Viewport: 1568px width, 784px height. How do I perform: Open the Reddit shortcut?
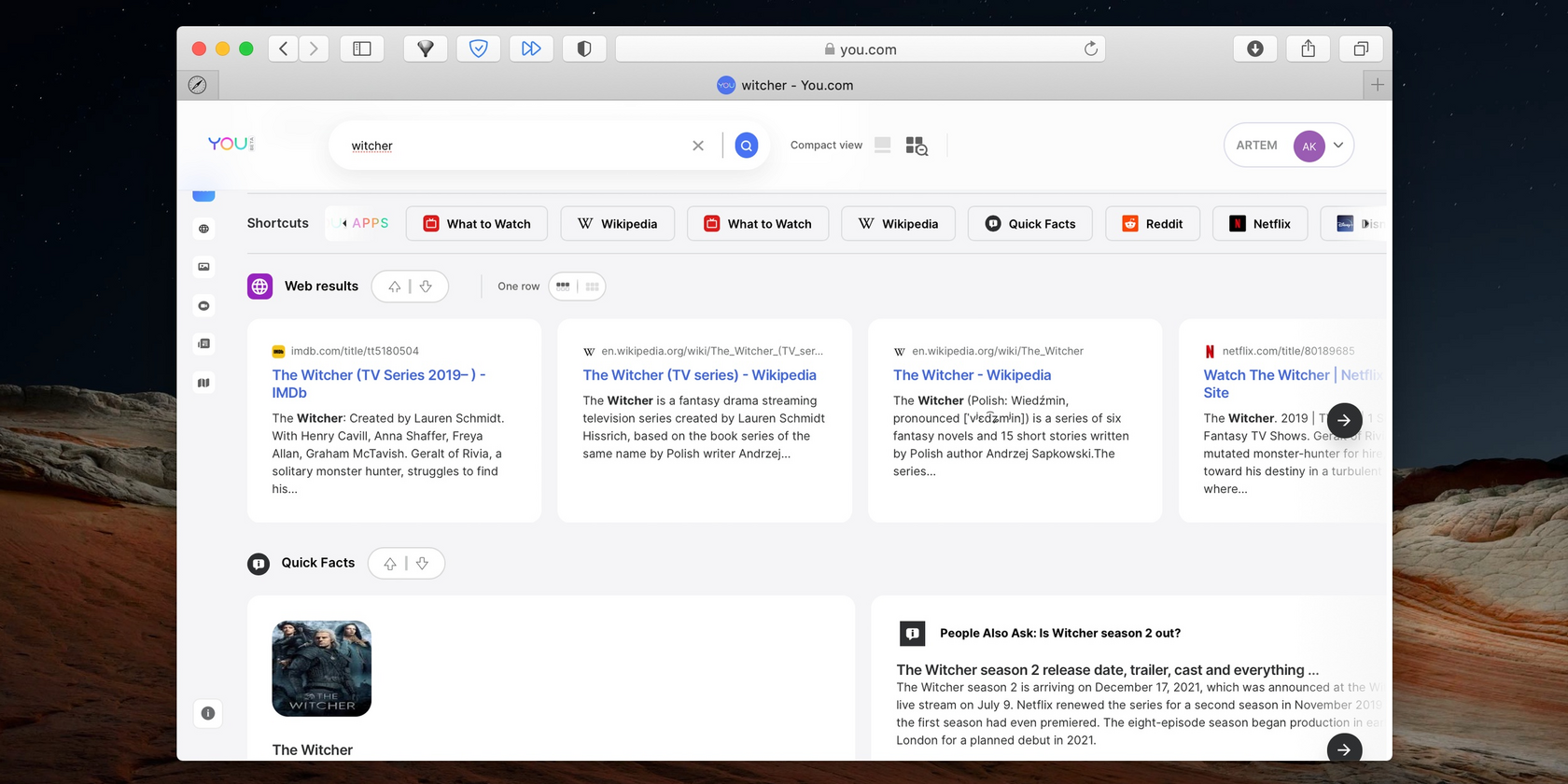click(1153, 224)
